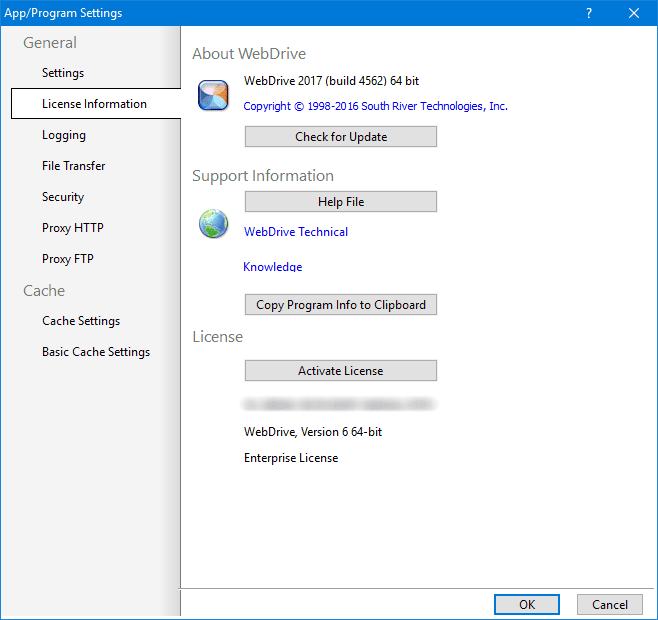Open Basic Cache Settings page
This screenshot has height=620, width=658.
point(96,352)
